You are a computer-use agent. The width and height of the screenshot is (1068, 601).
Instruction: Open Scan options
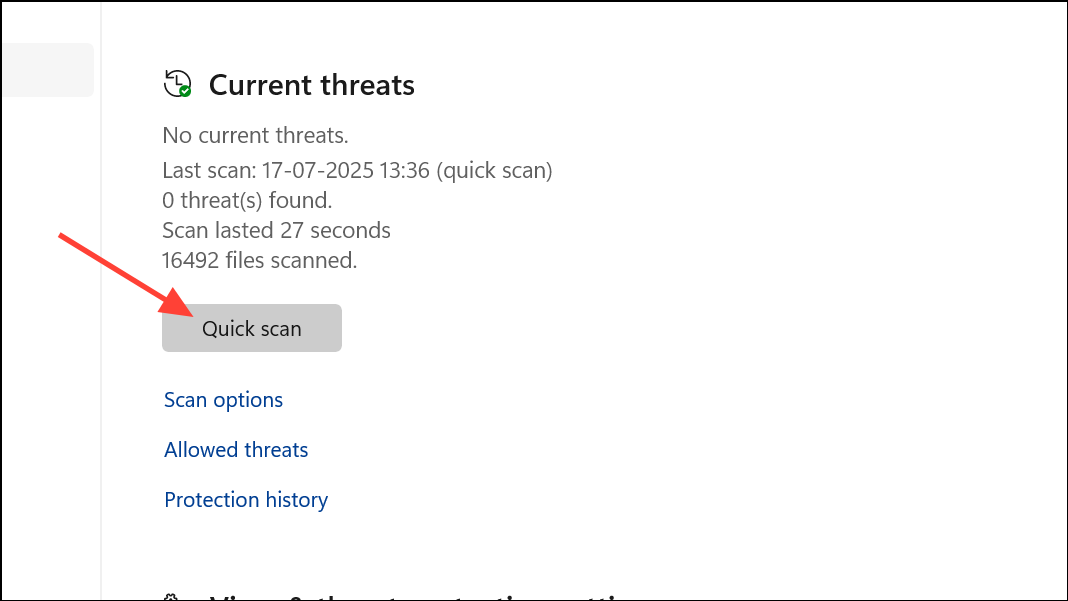(x=223, y=400)
